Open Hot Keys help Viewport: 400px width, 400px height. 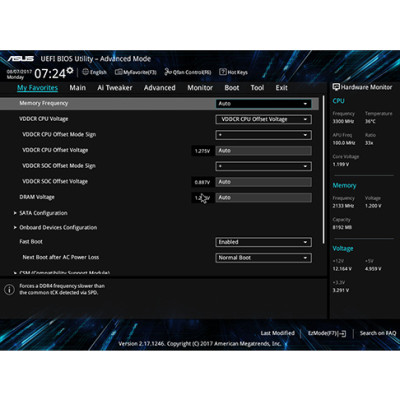pyautogui.click(x=233, y=72)
